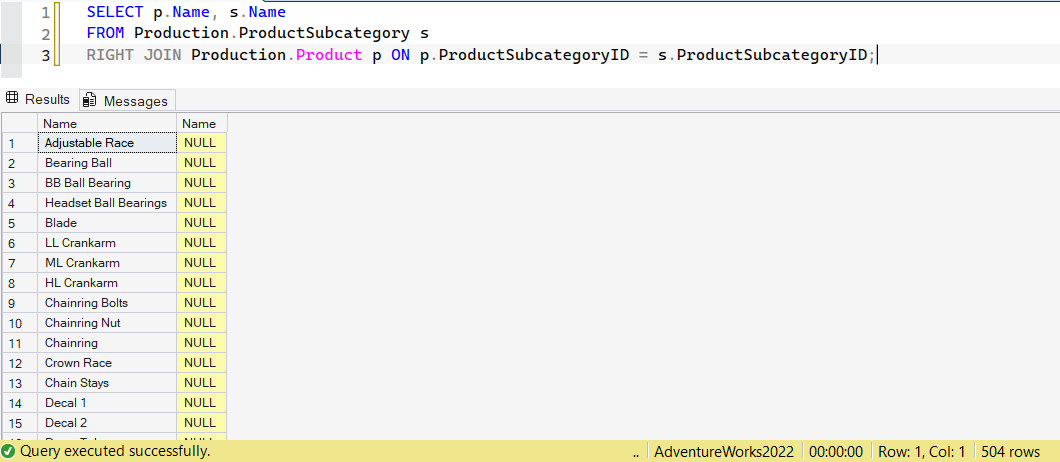Select the HL Crankarm cell
Image resolution: width=1060 pixels, height=462 pixels.
[107, 283]
